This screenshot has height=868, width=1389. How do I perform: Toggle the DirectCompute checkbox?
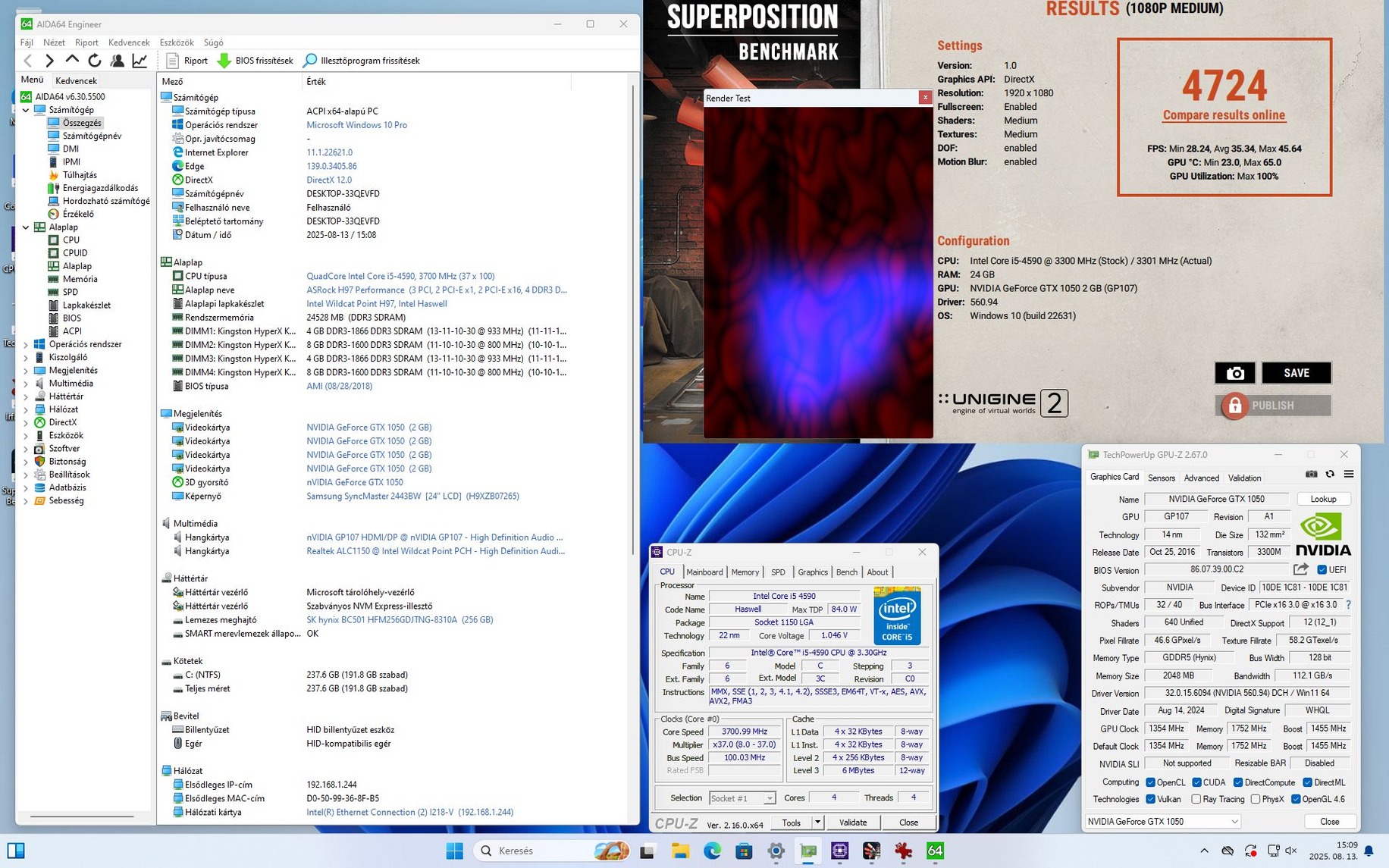1238,782
